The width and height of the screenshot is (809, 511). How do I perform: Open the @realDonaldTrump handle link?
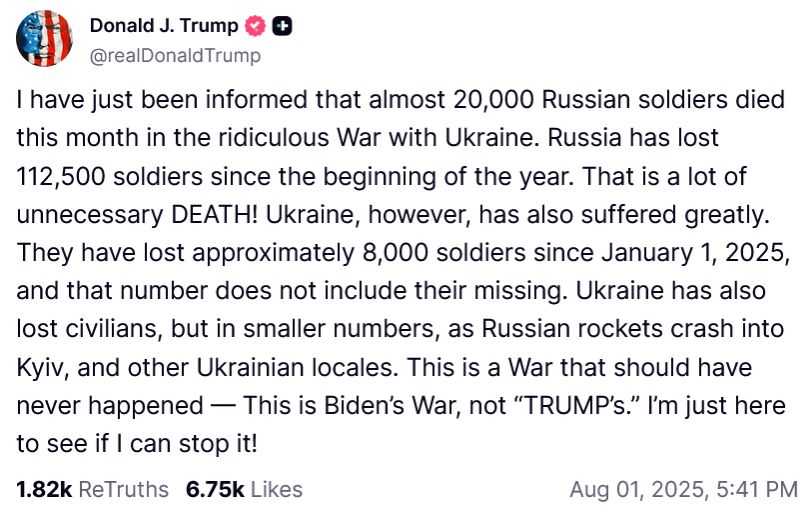pos(175,56)
